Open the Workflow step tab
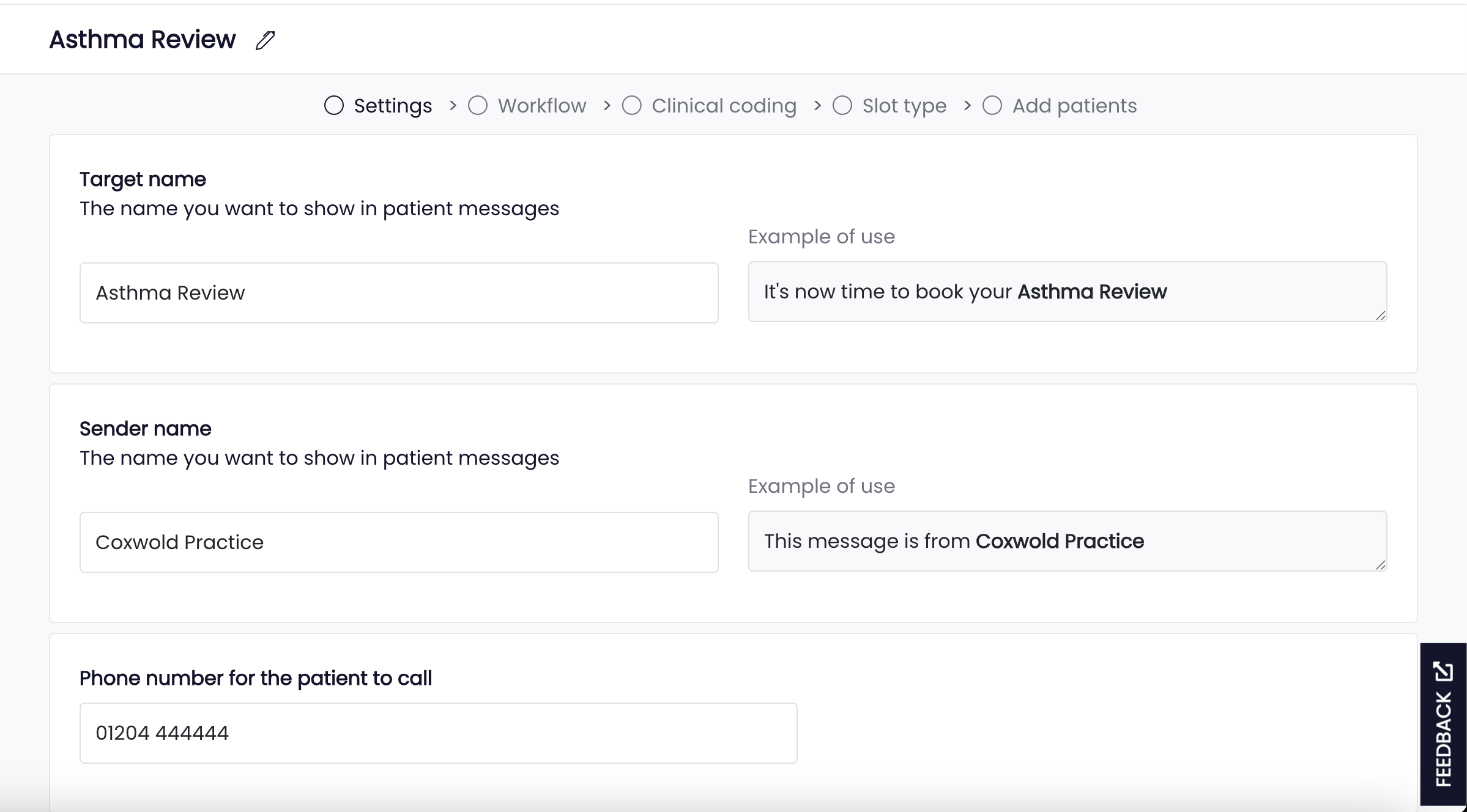Viewport: 1467px width, 812px height. point(541,106)
